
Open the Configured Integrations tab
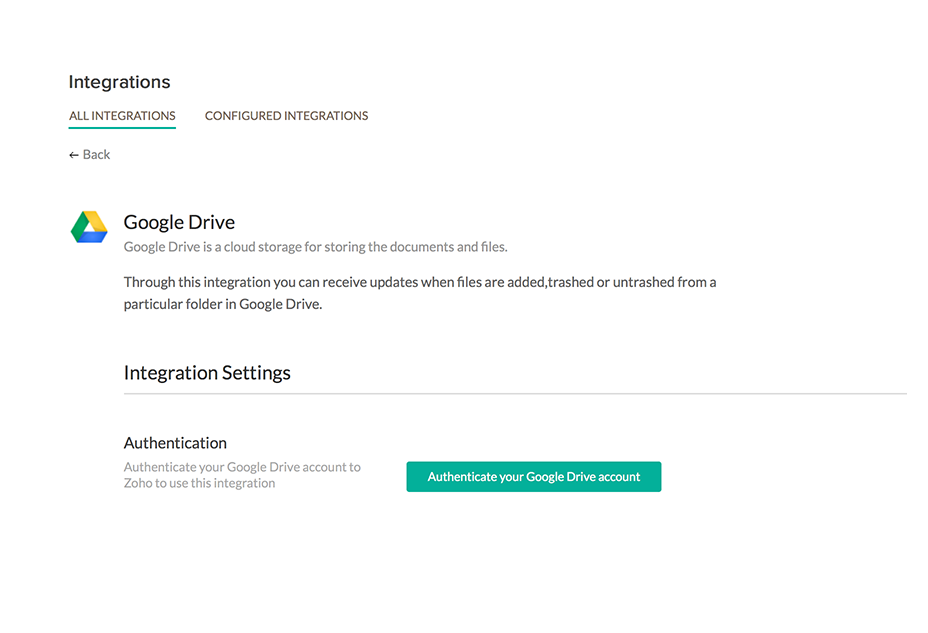[286, 116]
